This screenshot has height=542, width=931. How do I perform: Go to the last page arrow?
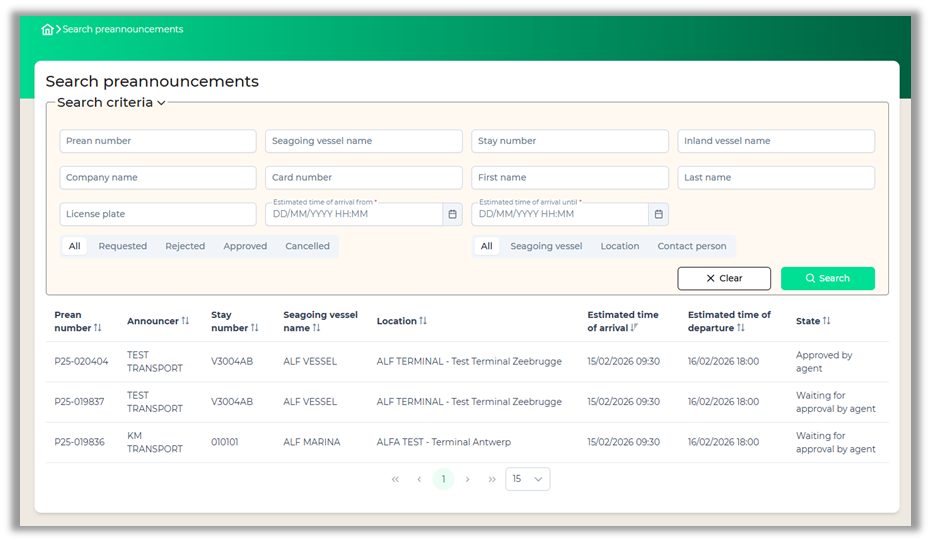click(492, 479)
